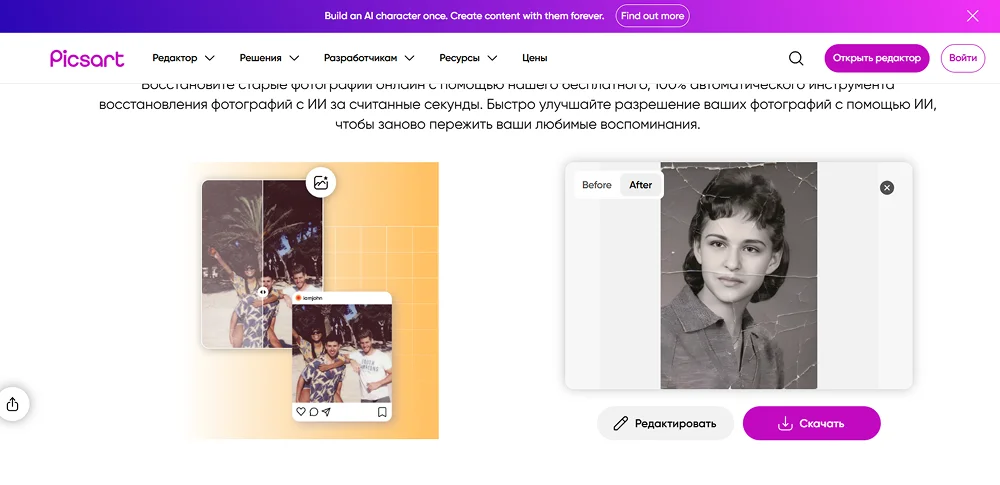Switch preview to Before view
Screen dimensions: 1000x485
coord(597,185)
